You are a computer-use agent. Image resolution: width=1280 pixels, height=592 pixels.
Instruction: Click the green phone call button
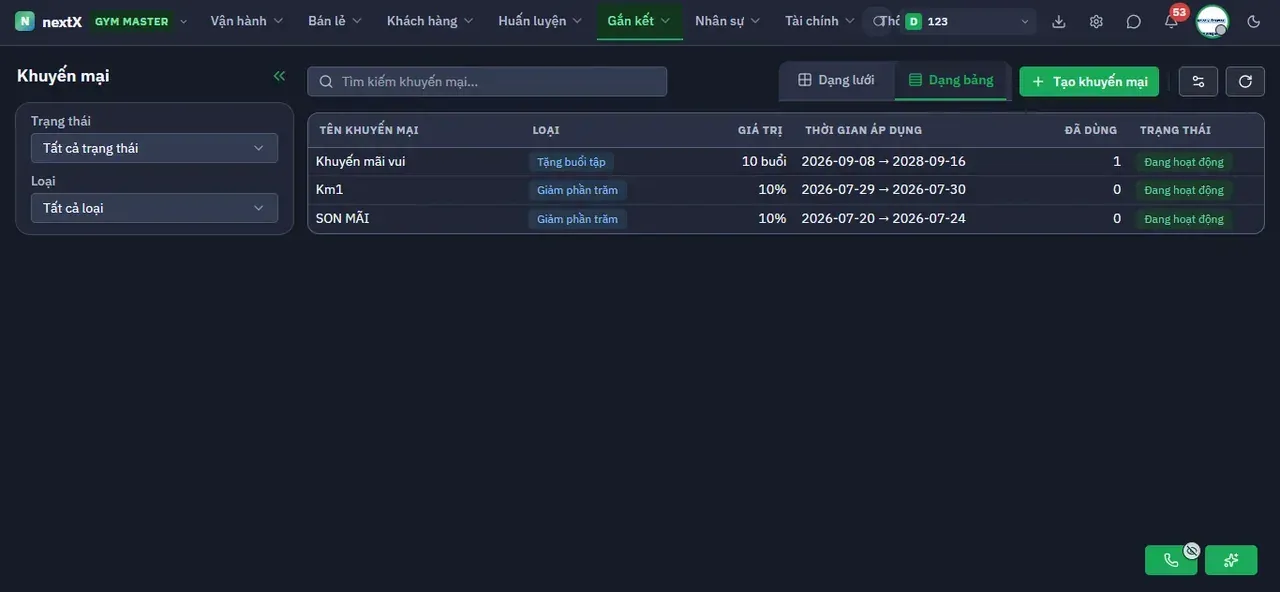tap(1171, 560)
